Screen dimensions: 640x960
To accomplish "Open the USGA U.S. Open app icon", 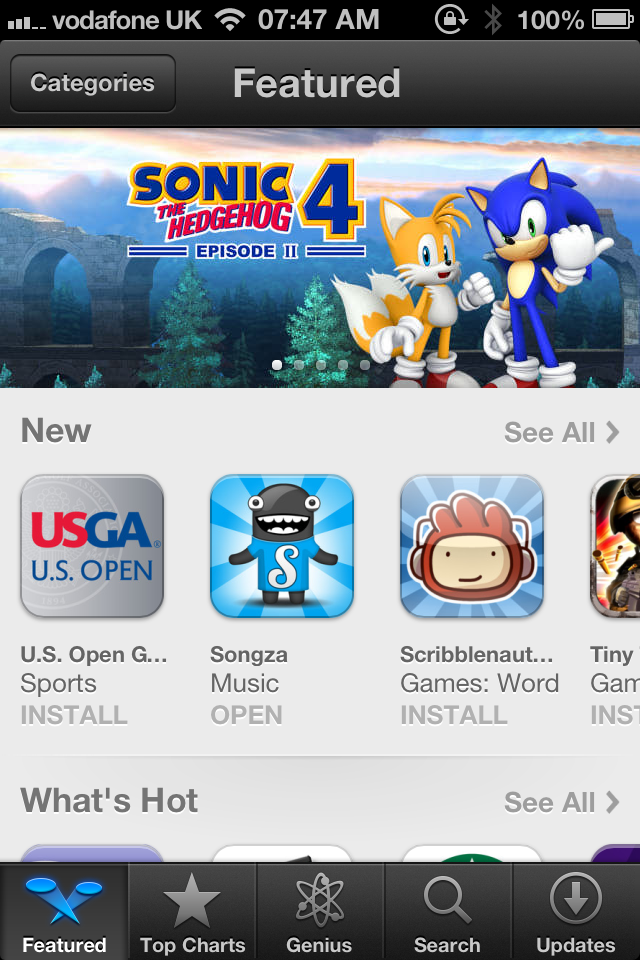I will click(92, 546).
